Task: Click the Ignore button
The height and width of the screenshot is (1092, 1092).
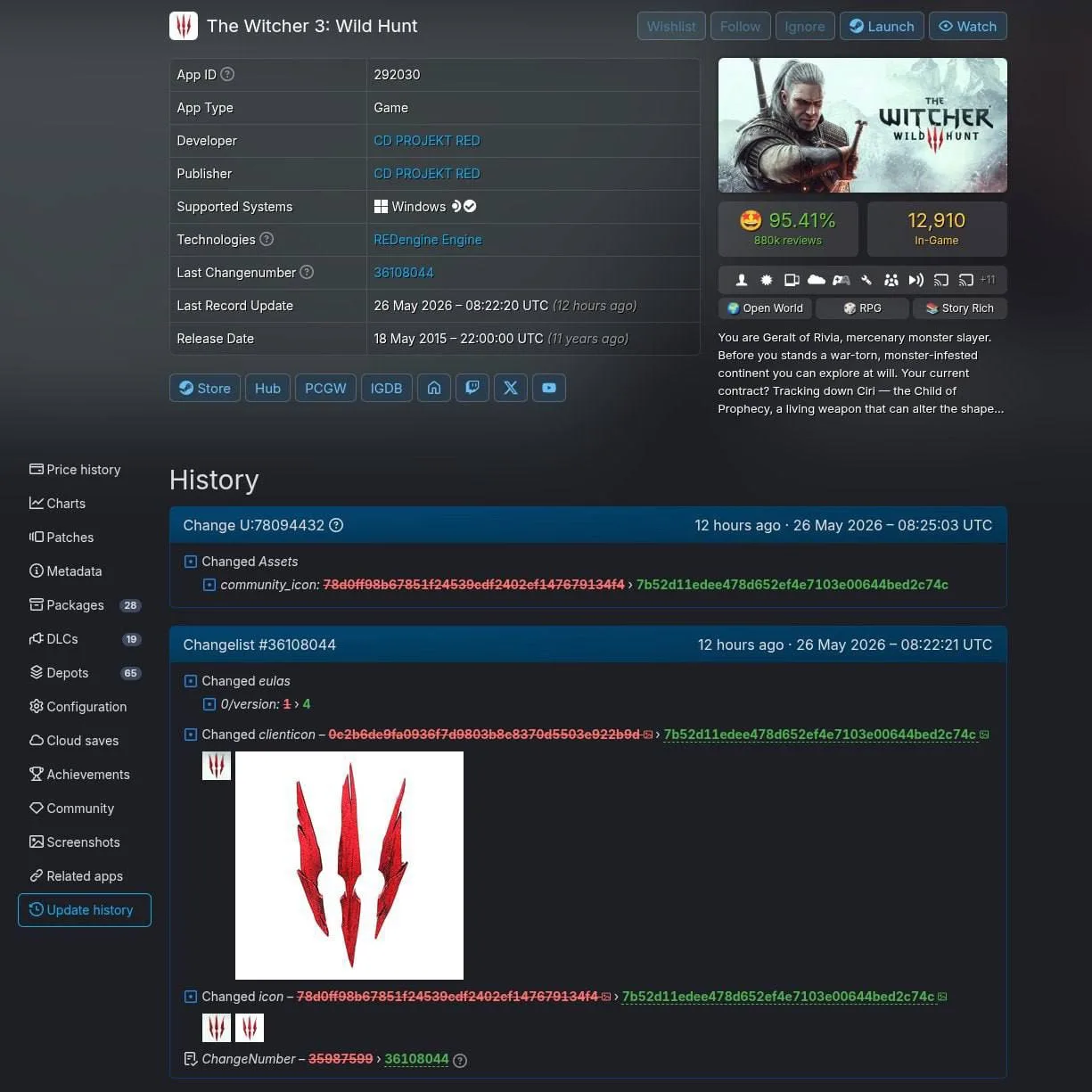Action: 805,26
